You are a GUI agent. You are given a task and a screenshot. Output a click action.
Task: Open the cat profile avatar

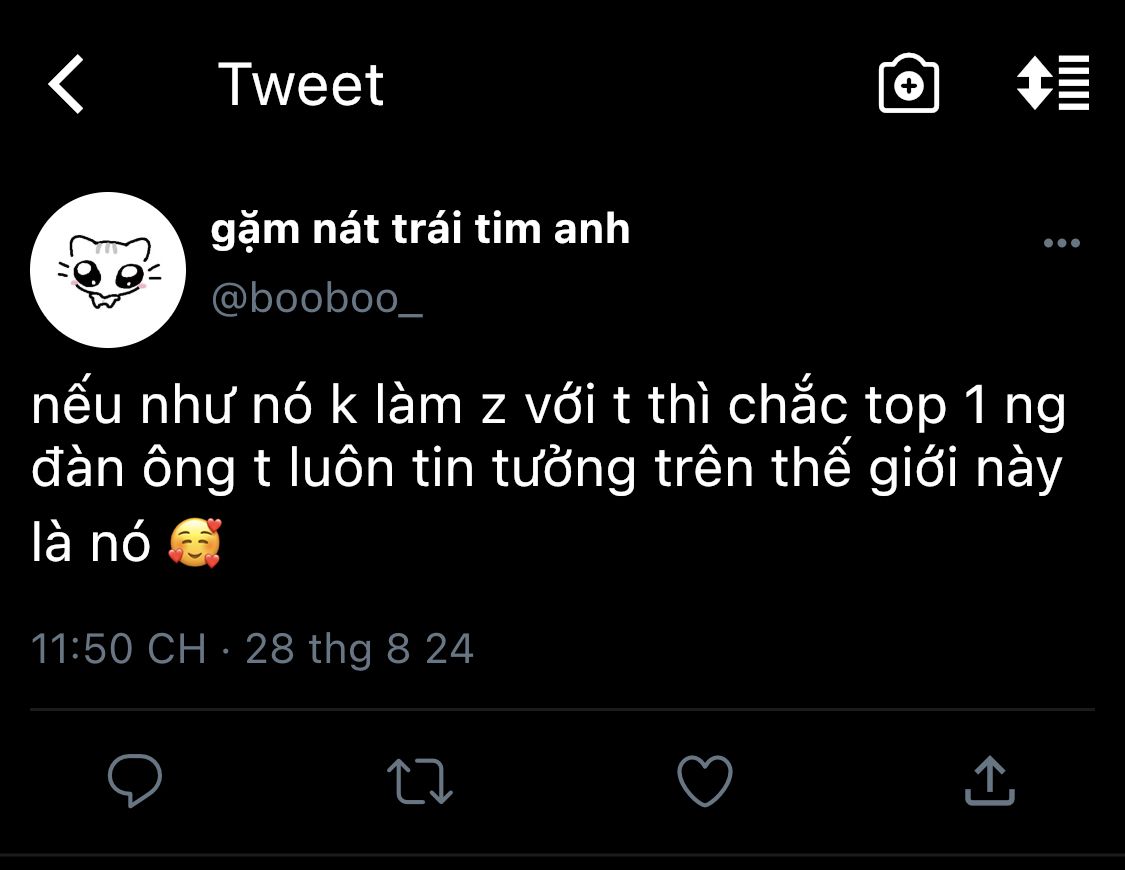click(x=108, y=270)
